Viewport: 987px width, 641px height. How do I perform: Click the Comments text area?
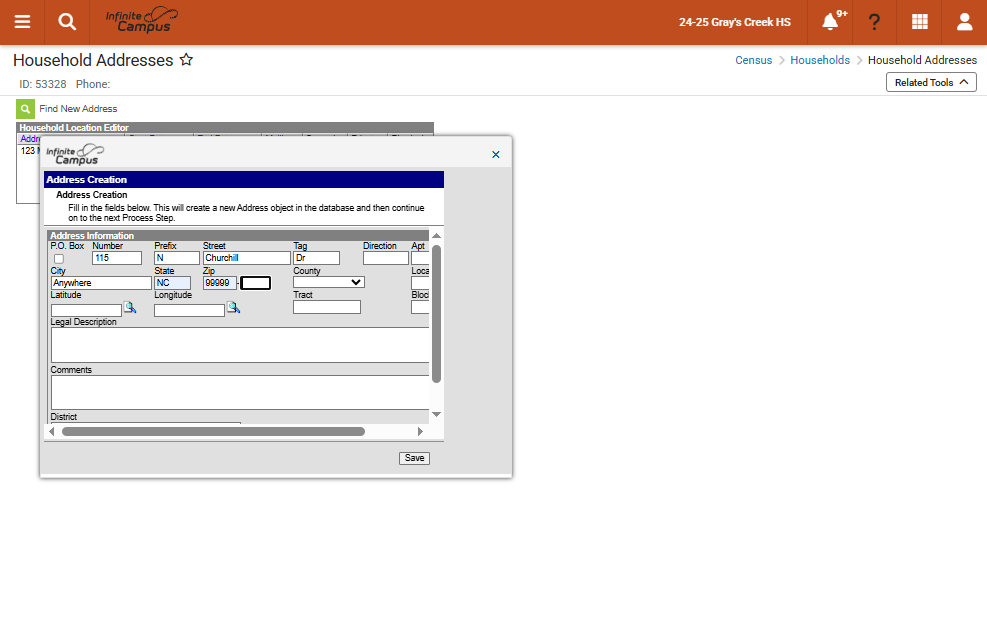(240, 393)
